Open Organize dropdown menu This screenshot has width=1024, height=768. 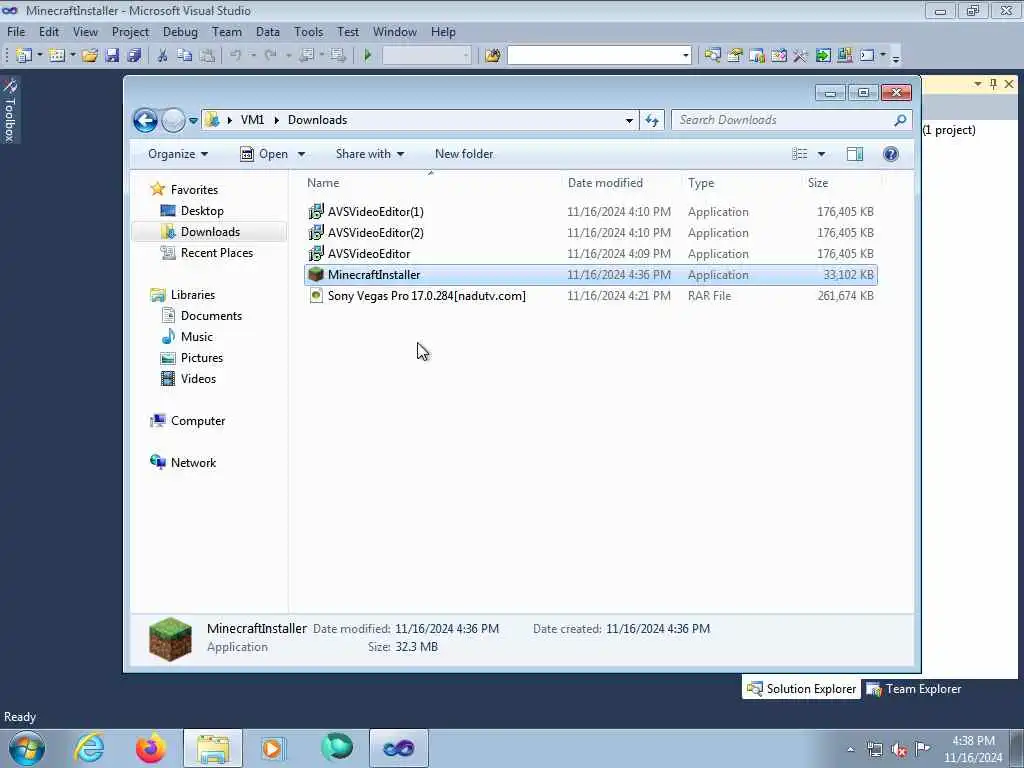[x=178, y=154]
